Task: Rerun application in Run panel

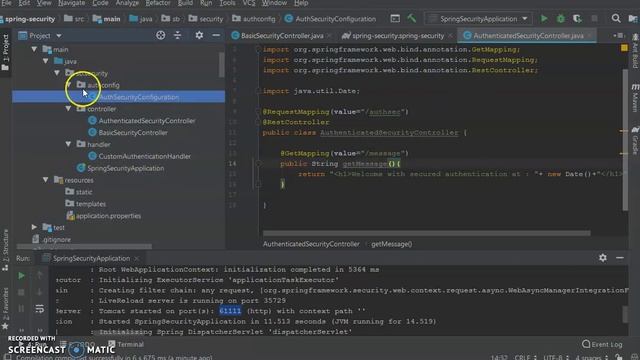Action: (x=21, y=276)
